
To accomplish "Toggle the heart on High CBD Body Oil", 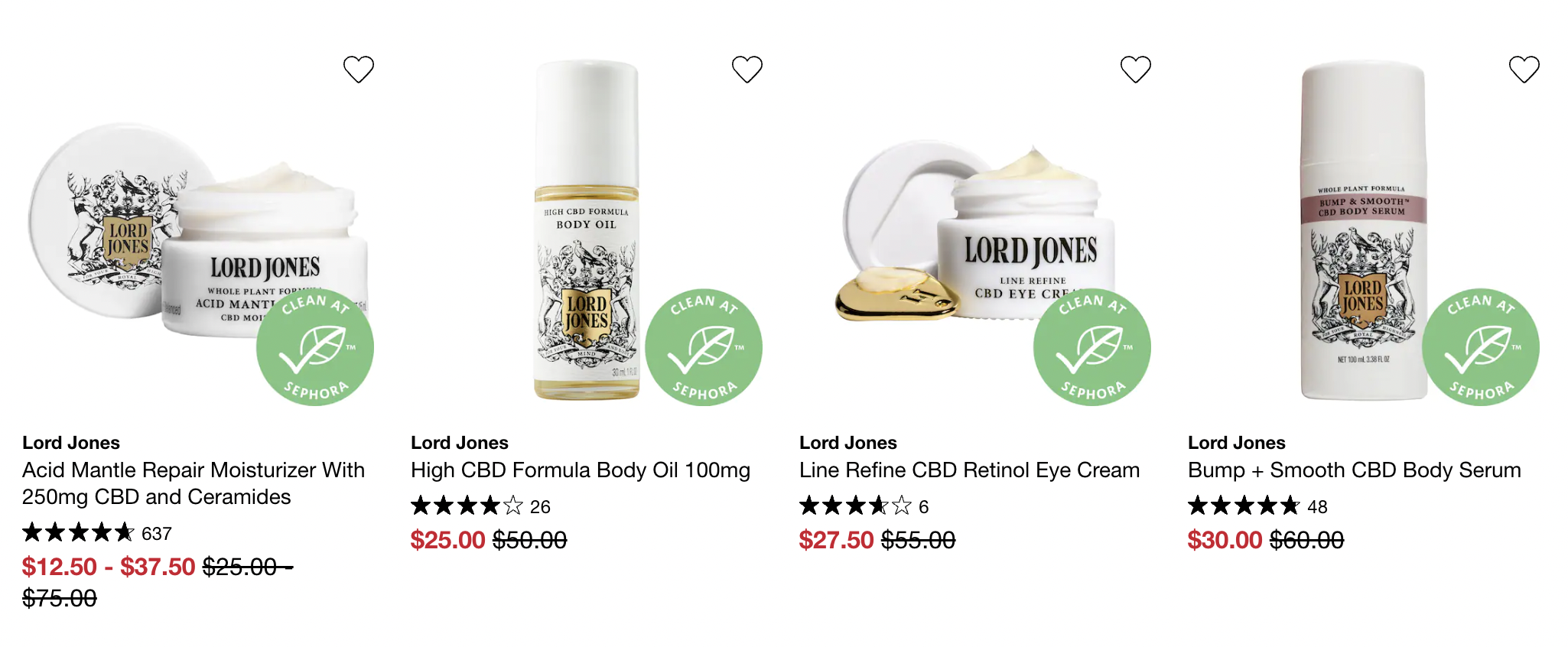I will click(747, 70).
